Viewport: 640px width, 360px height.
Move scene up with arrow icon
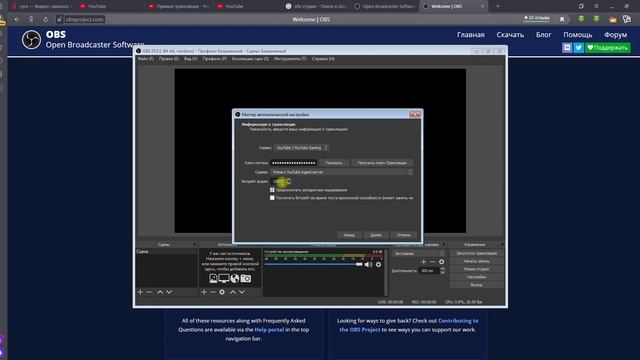(x=160, y=292)
